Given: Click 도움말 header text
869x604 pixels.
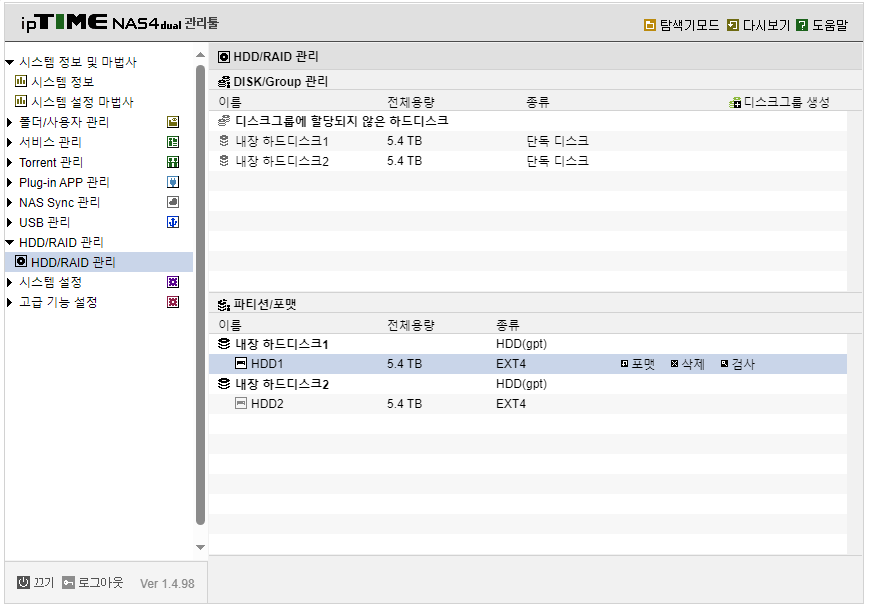Looking at the screenshot, I should [x=830, y=25].
